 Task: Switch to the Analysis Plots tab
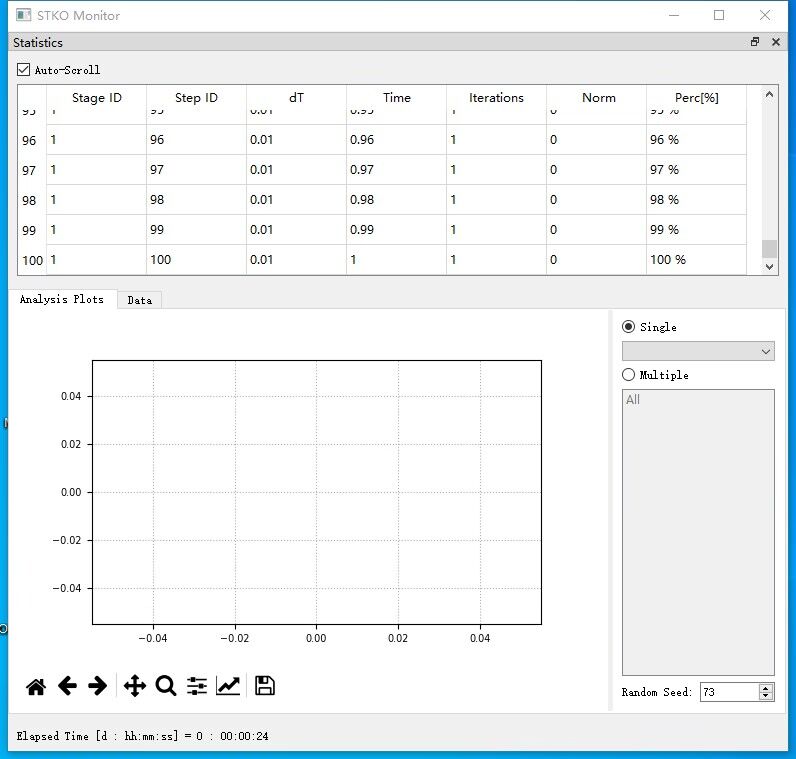[x=62, y=299]
